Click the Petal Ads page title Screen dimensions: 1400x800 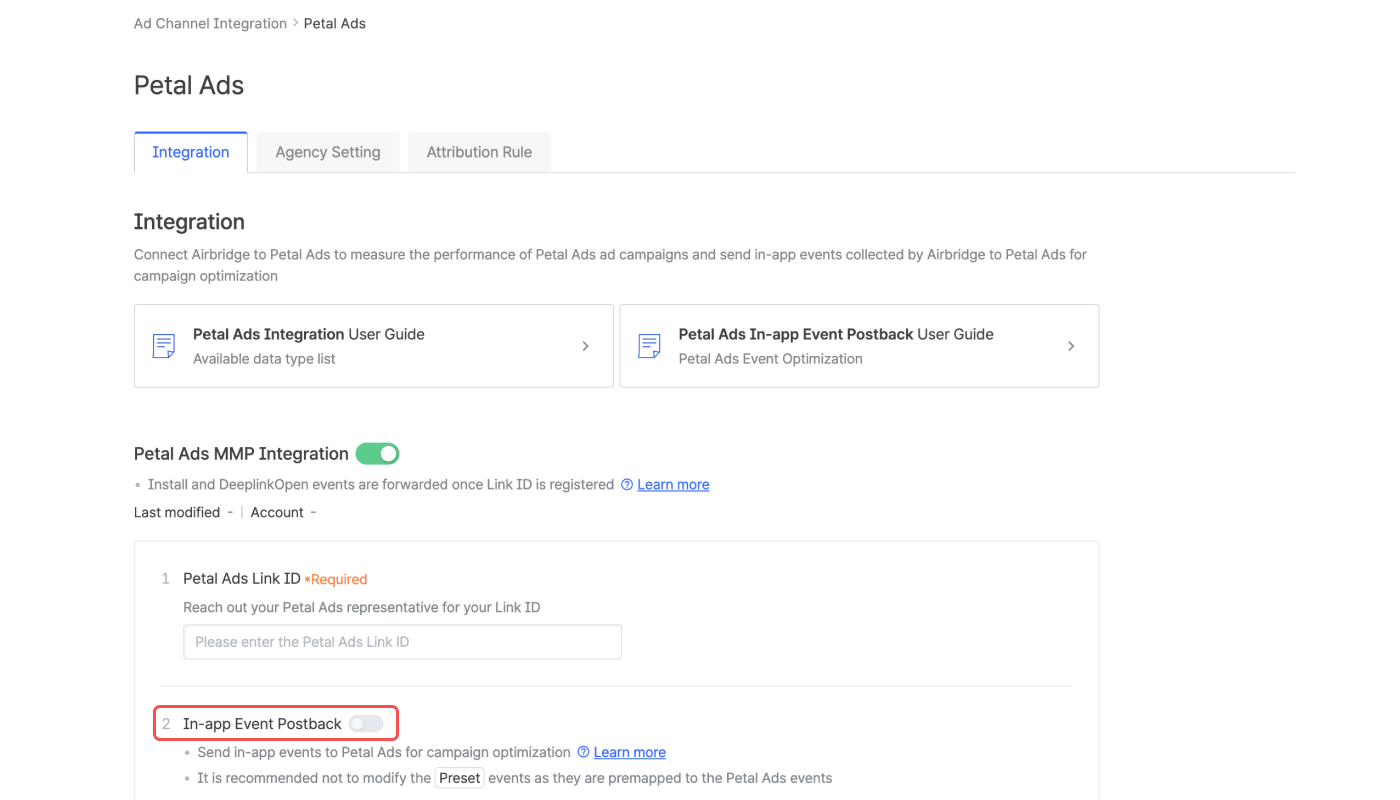pos(189,85)
